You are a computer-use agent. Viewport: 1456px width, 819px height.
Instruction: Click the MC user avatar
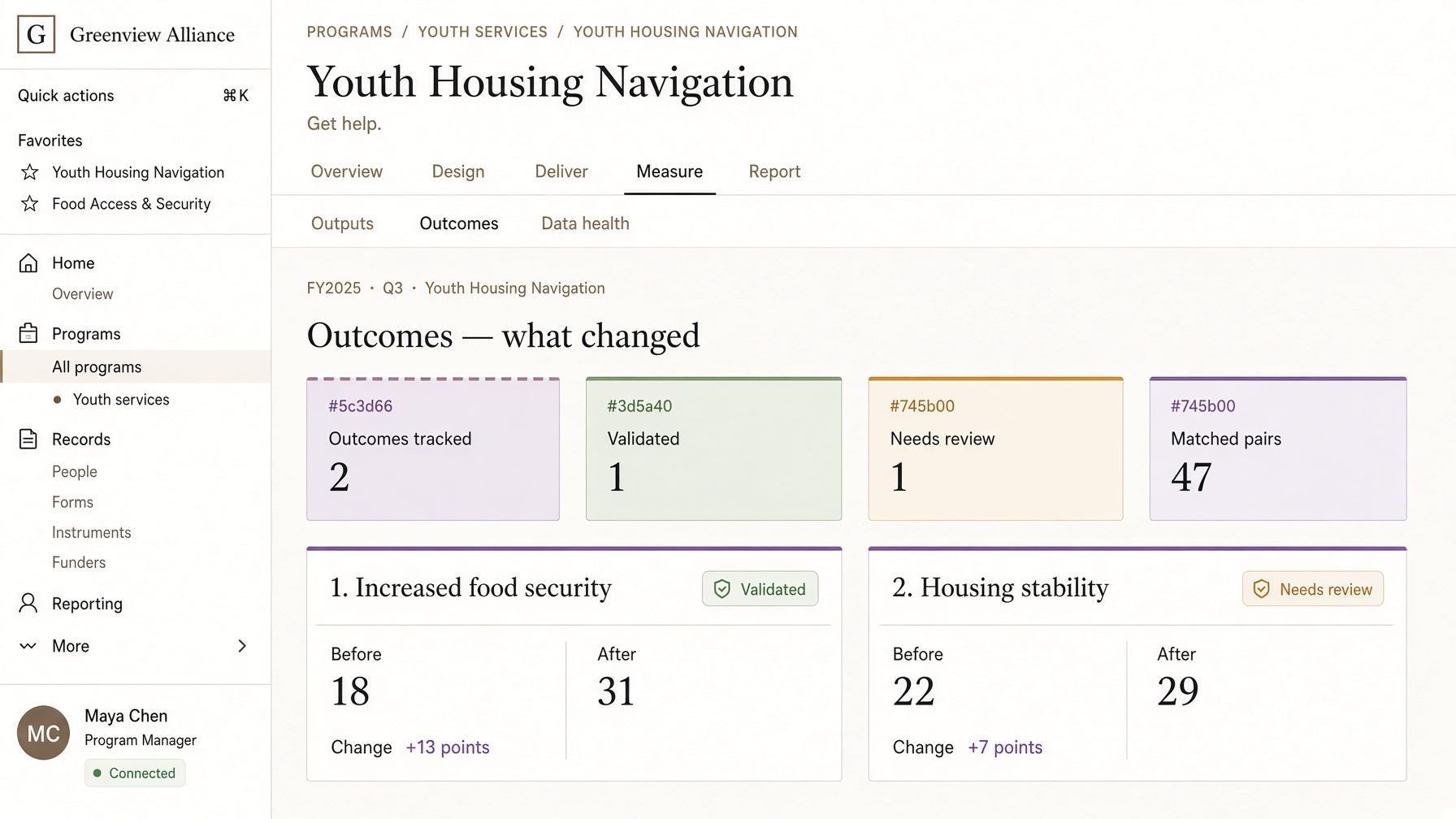43,733
